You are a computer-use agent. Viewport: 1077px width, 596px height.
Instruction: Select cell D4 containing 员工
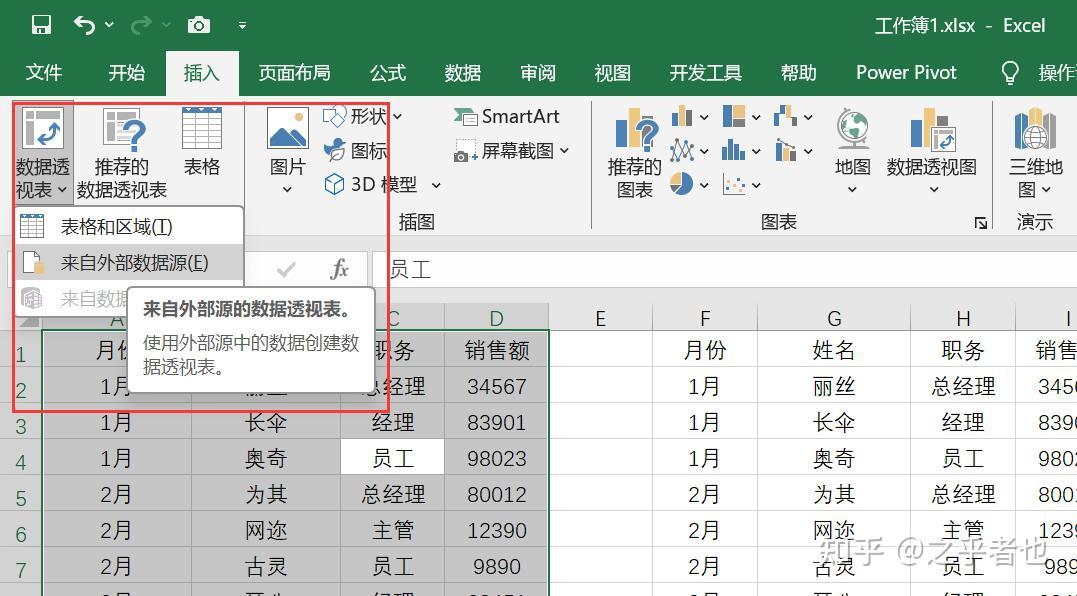[393, 457]
